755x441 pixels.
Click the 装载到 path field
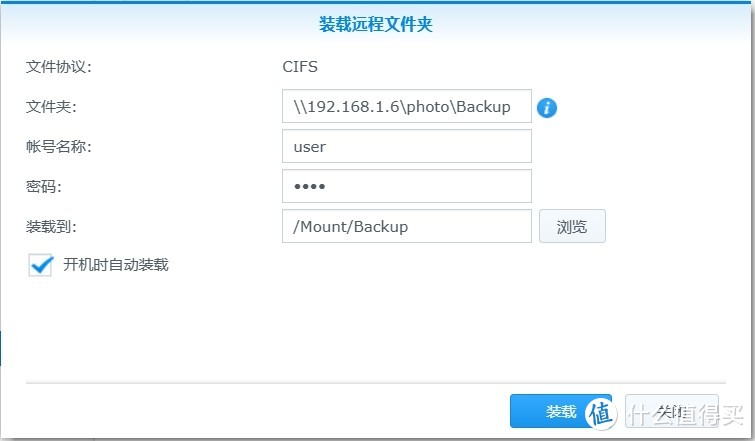click(x=406, y=226)
